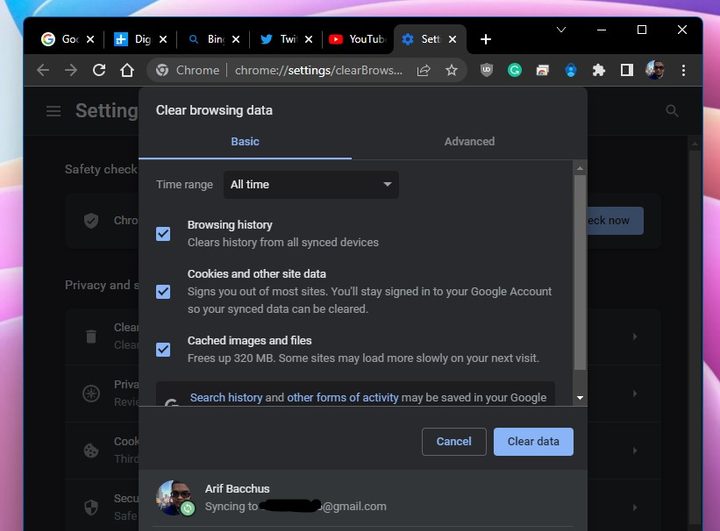Screen dimensions: 720x531
Task: Close the Bing tab
Action: click(x=236, y=40)
